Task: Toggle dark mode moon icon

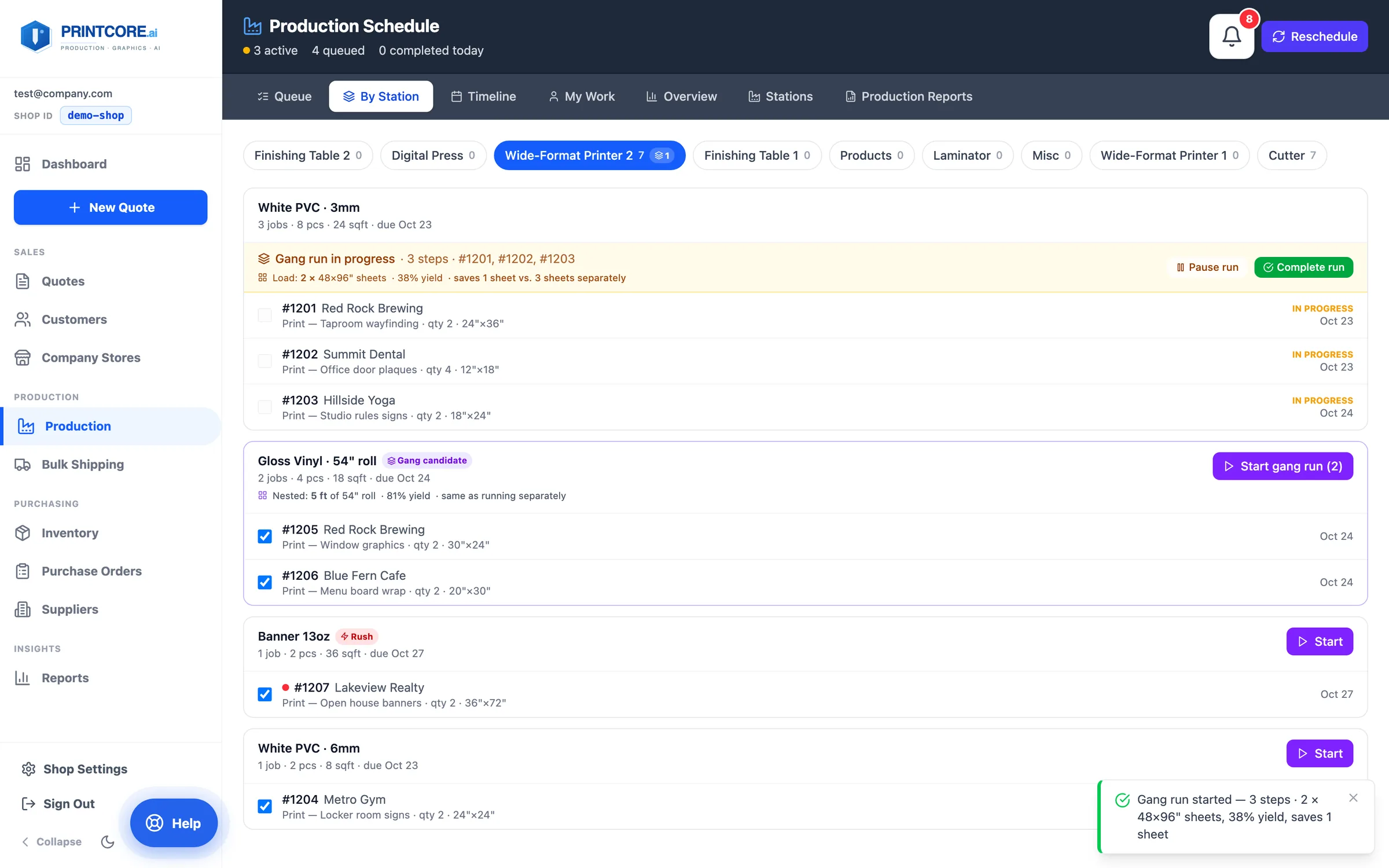Action: (x=108, y=842)
